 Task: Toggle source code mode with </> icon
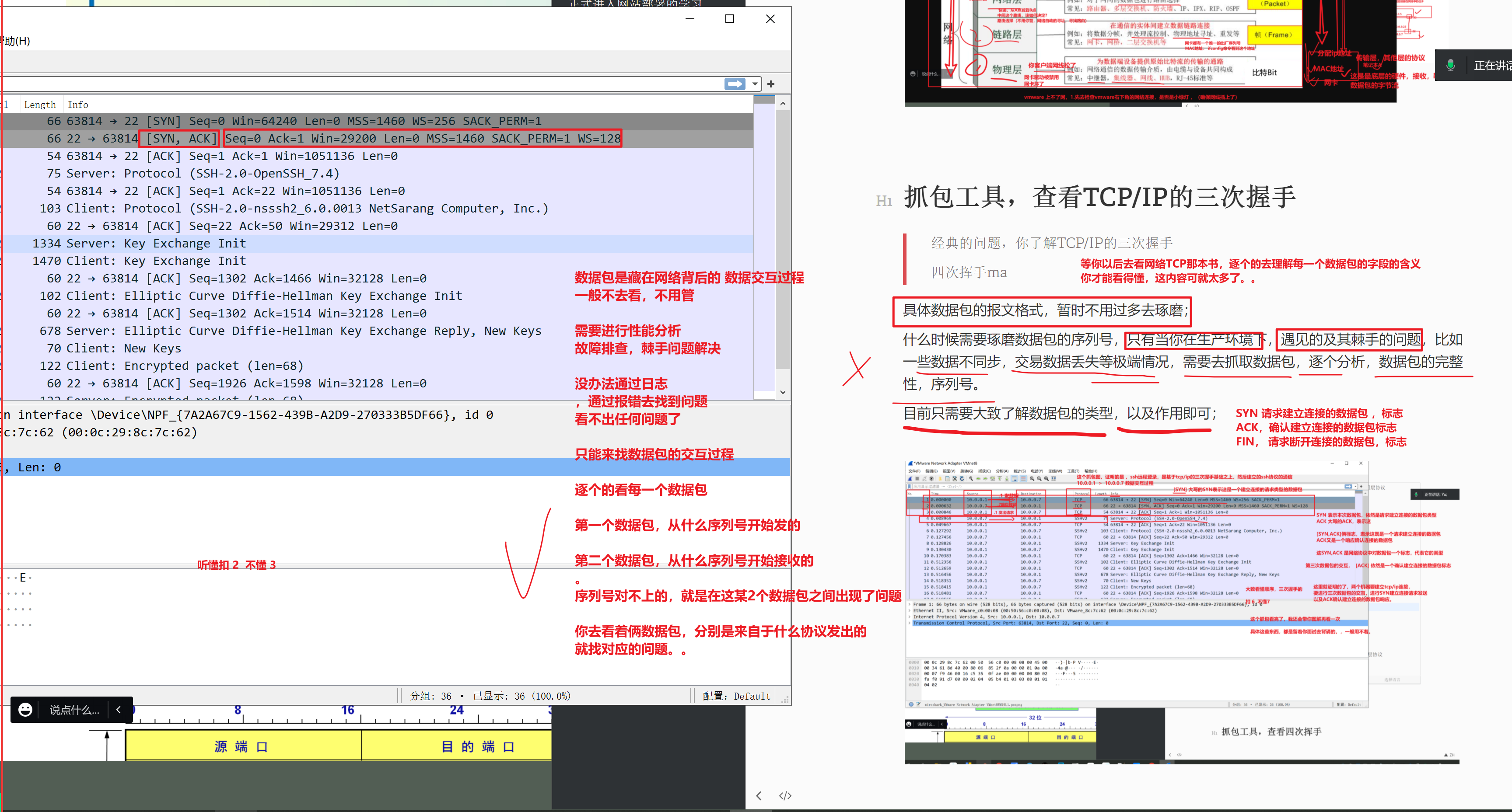click(785, 795)
